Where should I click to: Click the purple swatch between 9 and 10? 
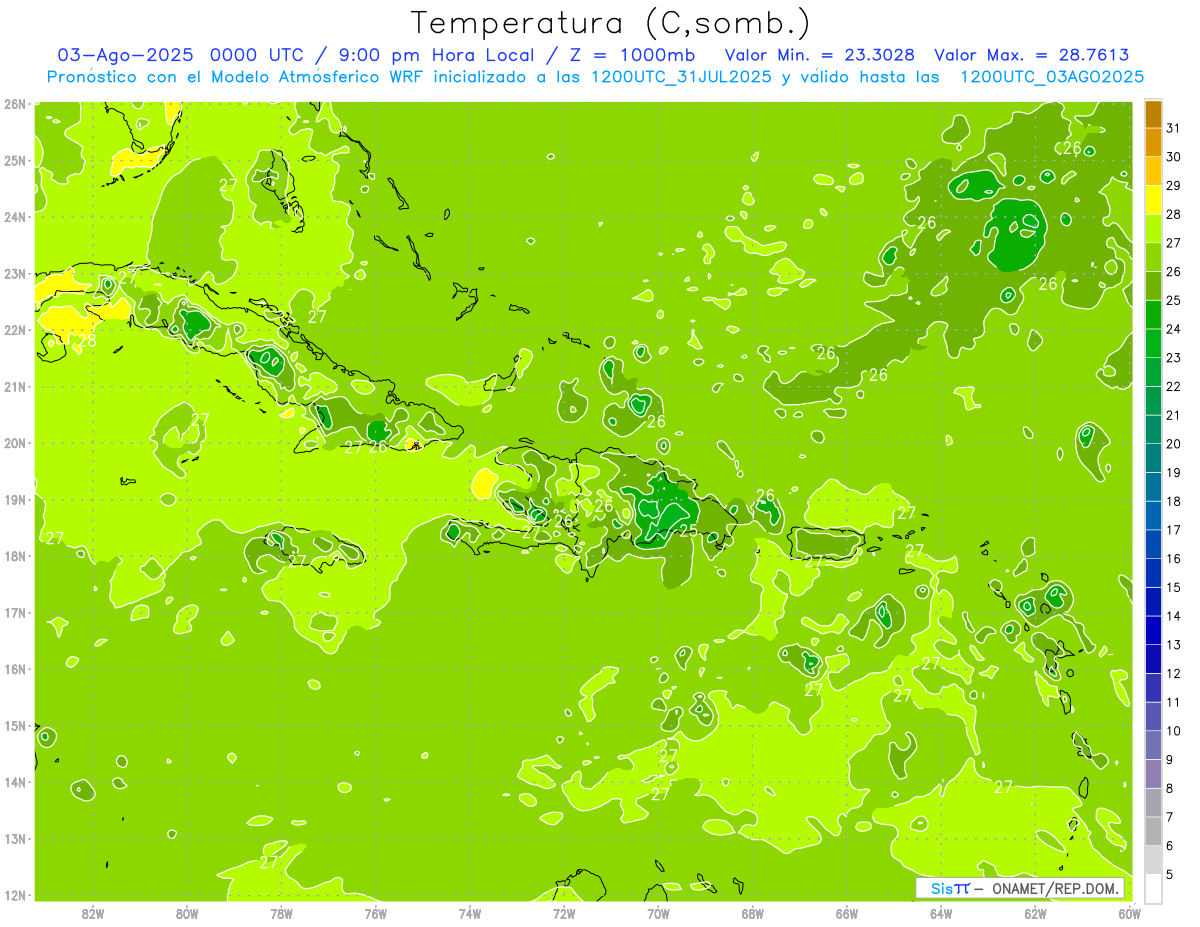tap(1153, 745)
